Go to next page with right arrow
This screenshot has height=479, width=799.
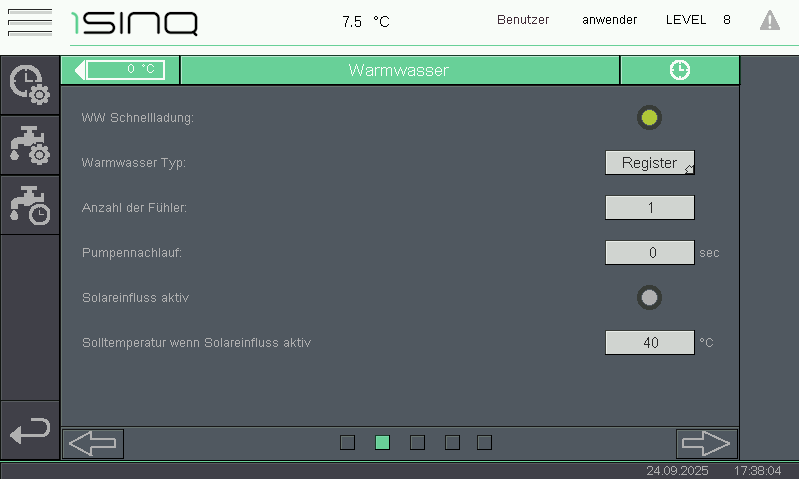706,443
